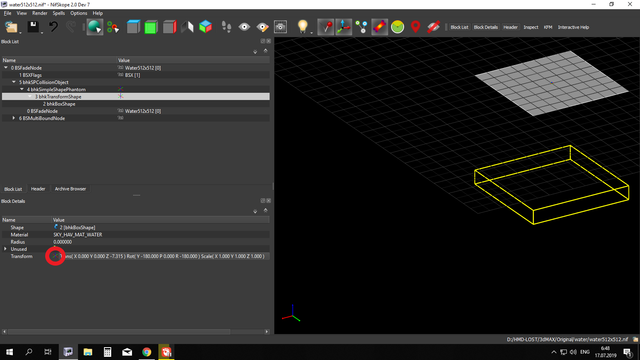Click the Inspect toolbar button
The height and width of the screenshot is (360, 640).
pos(531,27)
